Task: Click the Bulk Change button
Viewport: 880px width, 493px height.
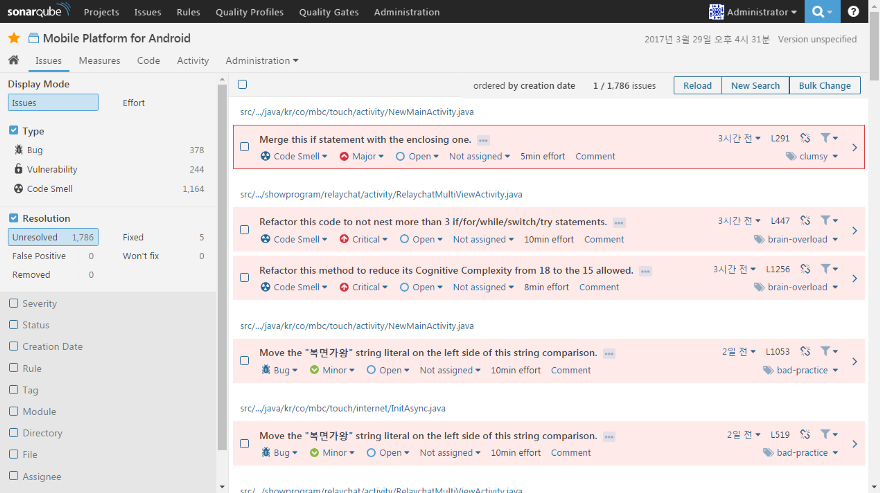Action: tap(825, 85)
